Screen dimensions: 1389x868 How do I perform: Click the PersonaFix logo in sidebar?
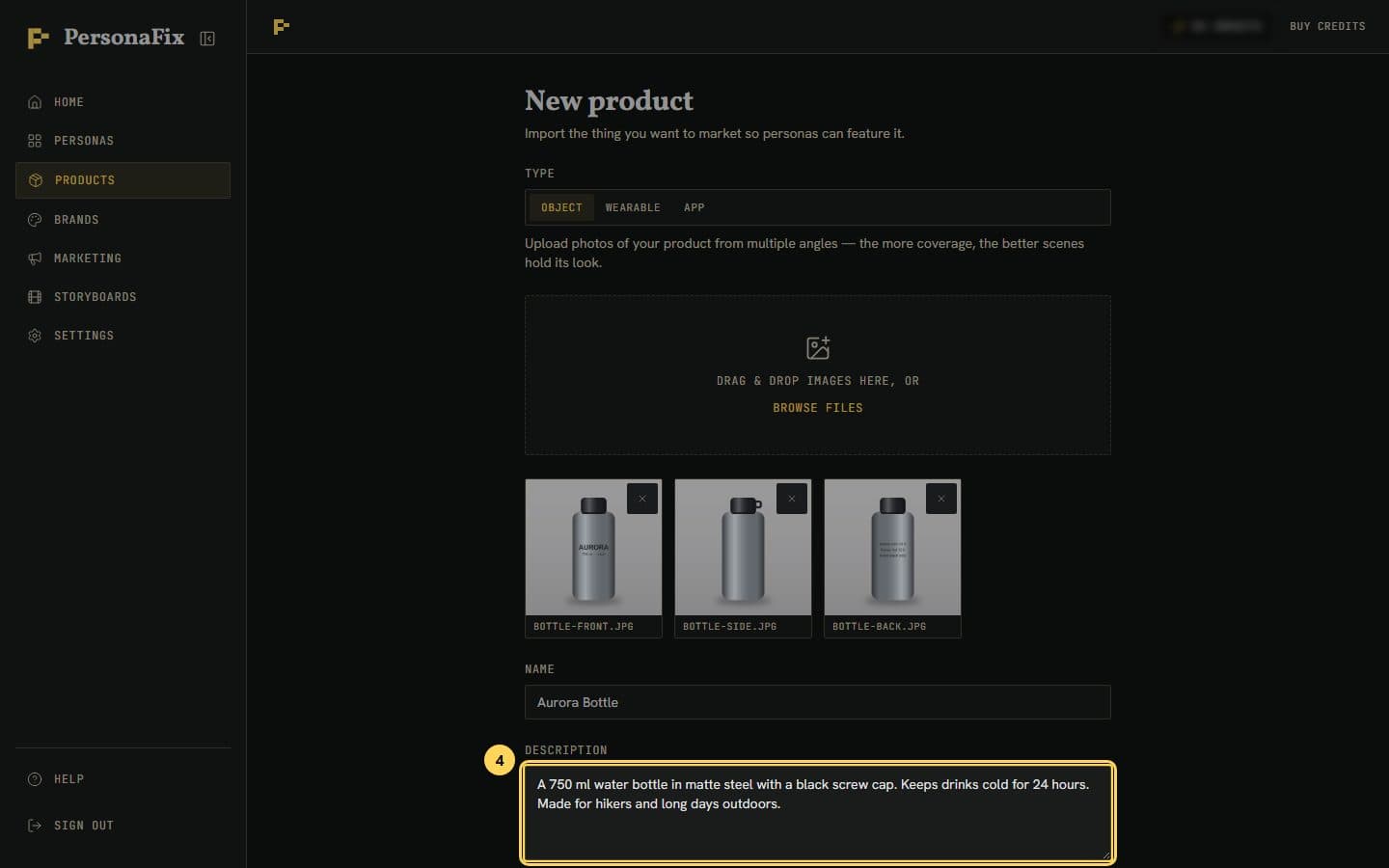pyautogui.click(x=38, y=39)
